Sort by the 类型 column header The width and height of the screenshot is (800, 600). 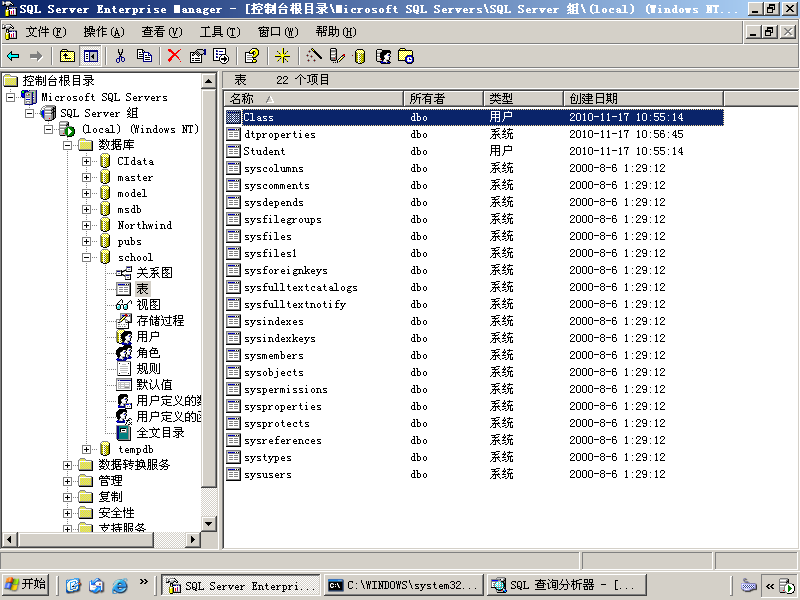[523, 98]
